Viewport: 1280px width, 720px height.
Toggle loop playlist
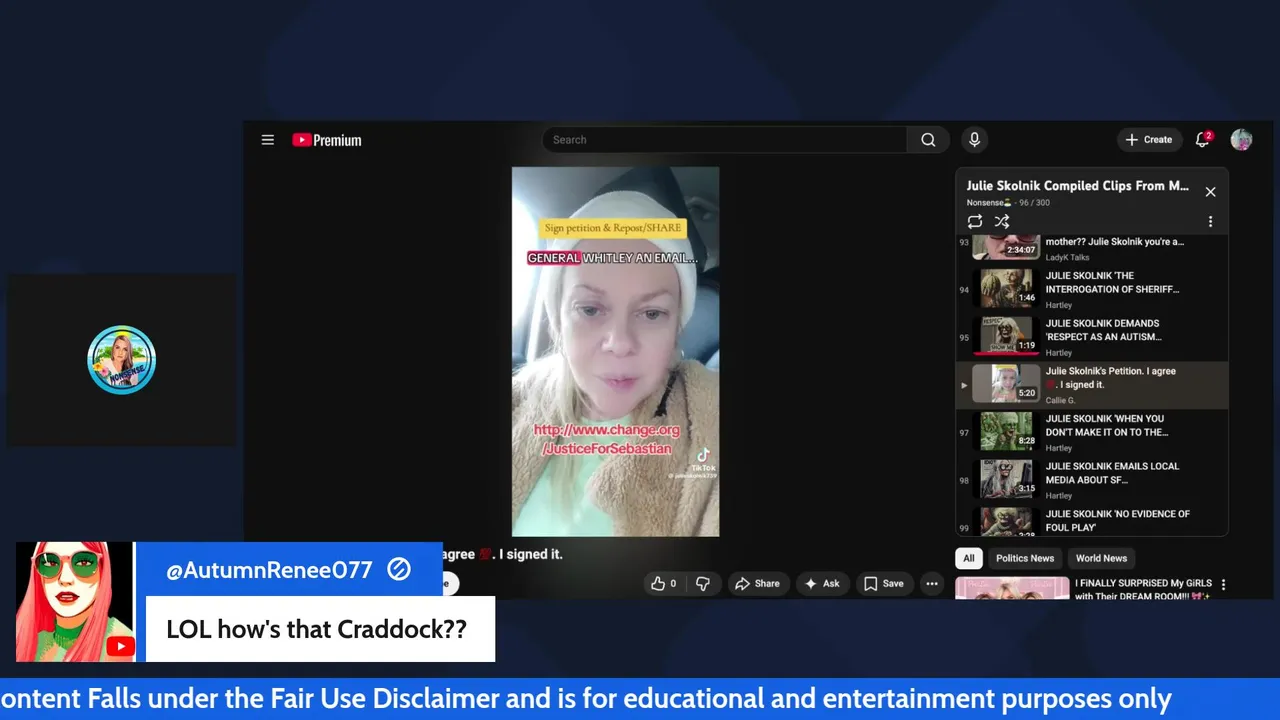[975, 222]
